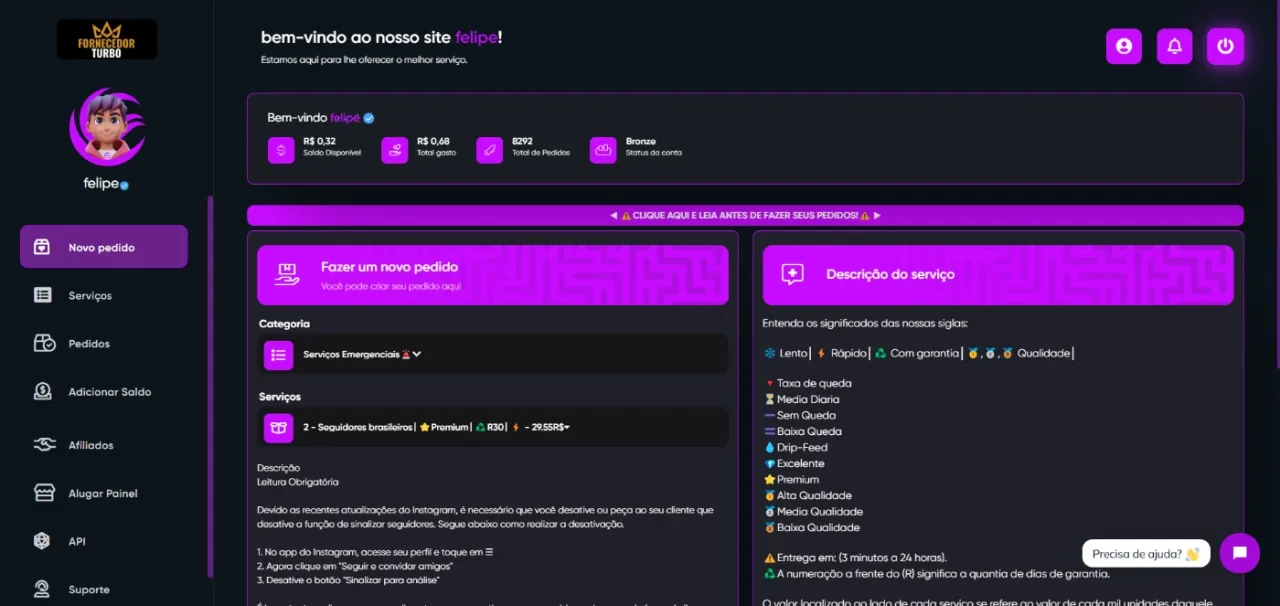Expand the Categoria Serviços Emergenciais dropdown
1280x606 pixels.
pyautogui.click(x=493, y=354)
